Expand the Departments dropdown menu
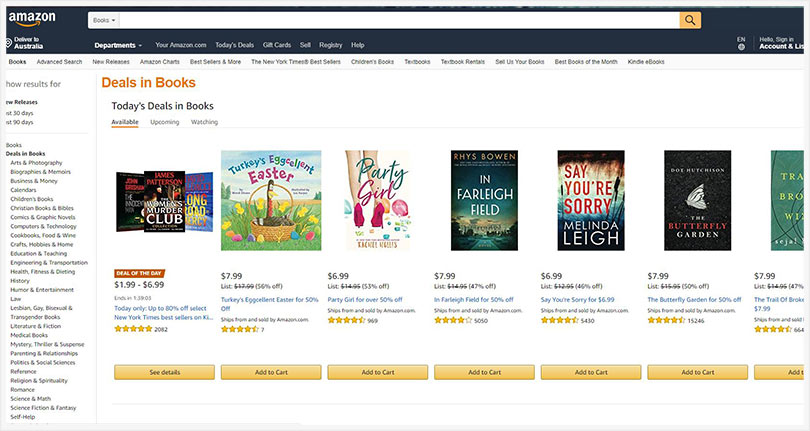The height and width of the screenshot is (431, 810). coord(118,45)
